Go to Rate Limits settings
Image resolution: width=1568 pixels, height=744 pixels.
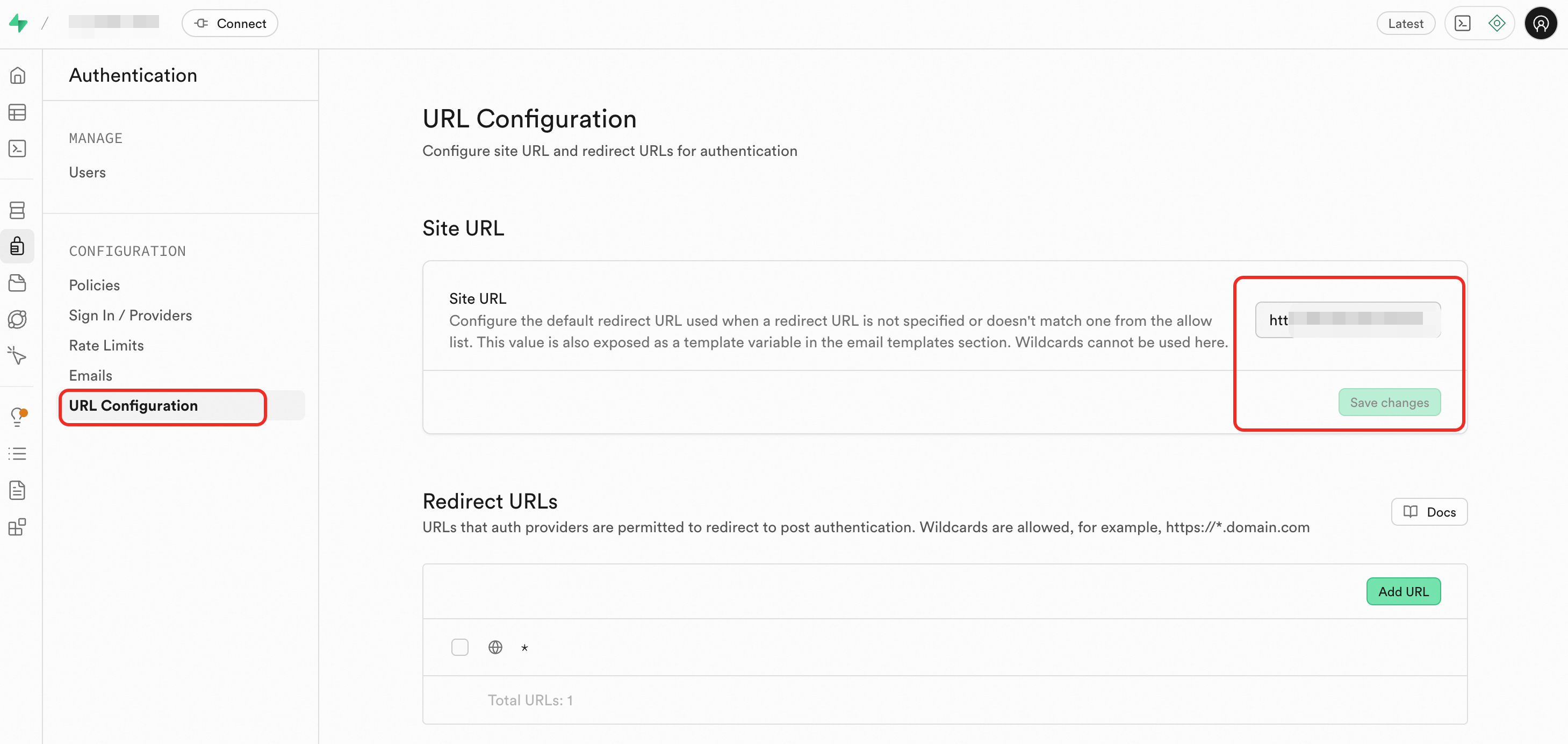pos(106,345)
